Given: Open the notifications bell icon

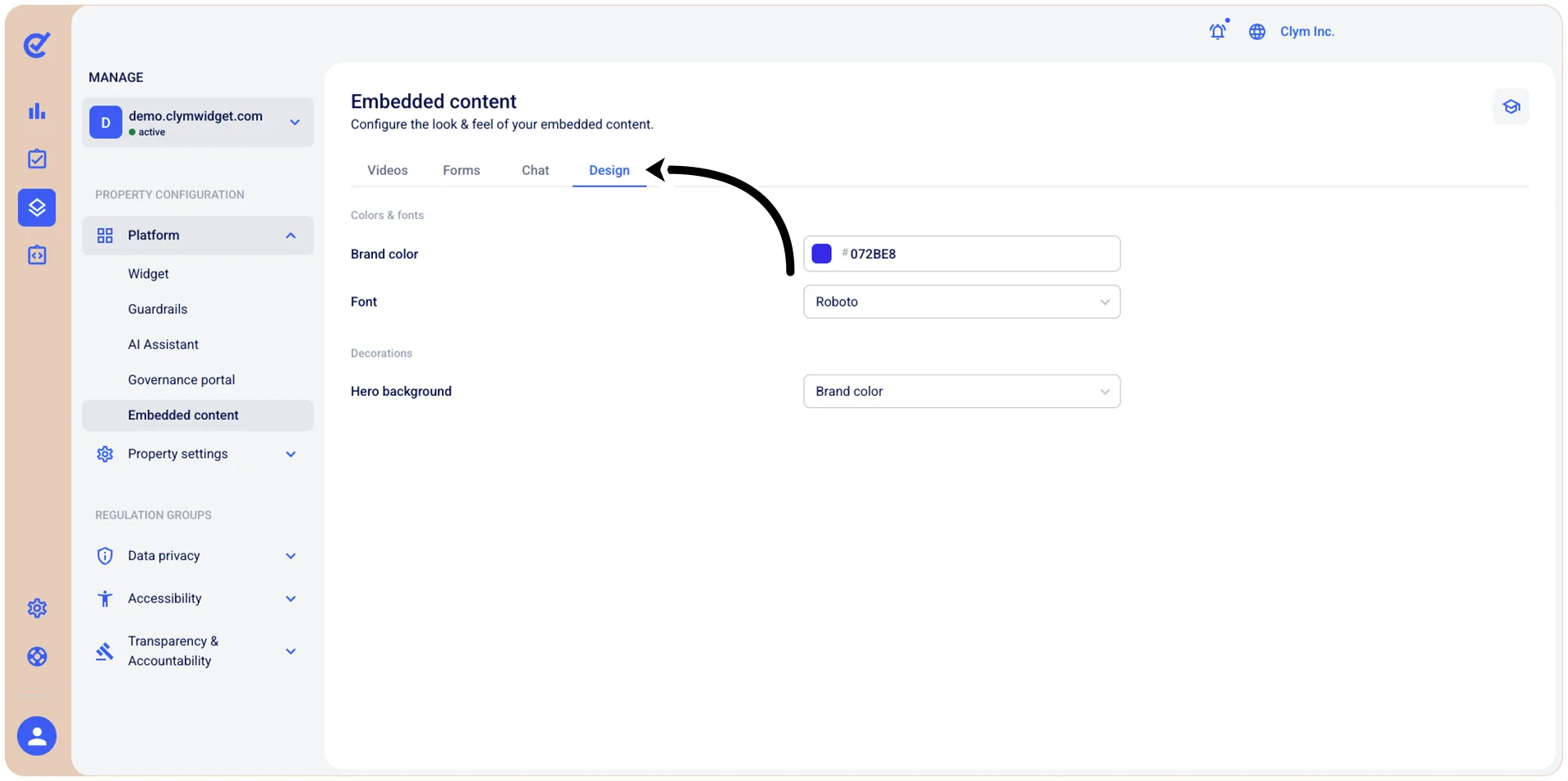Looking at the screenshot, I should coord(1218,31).
